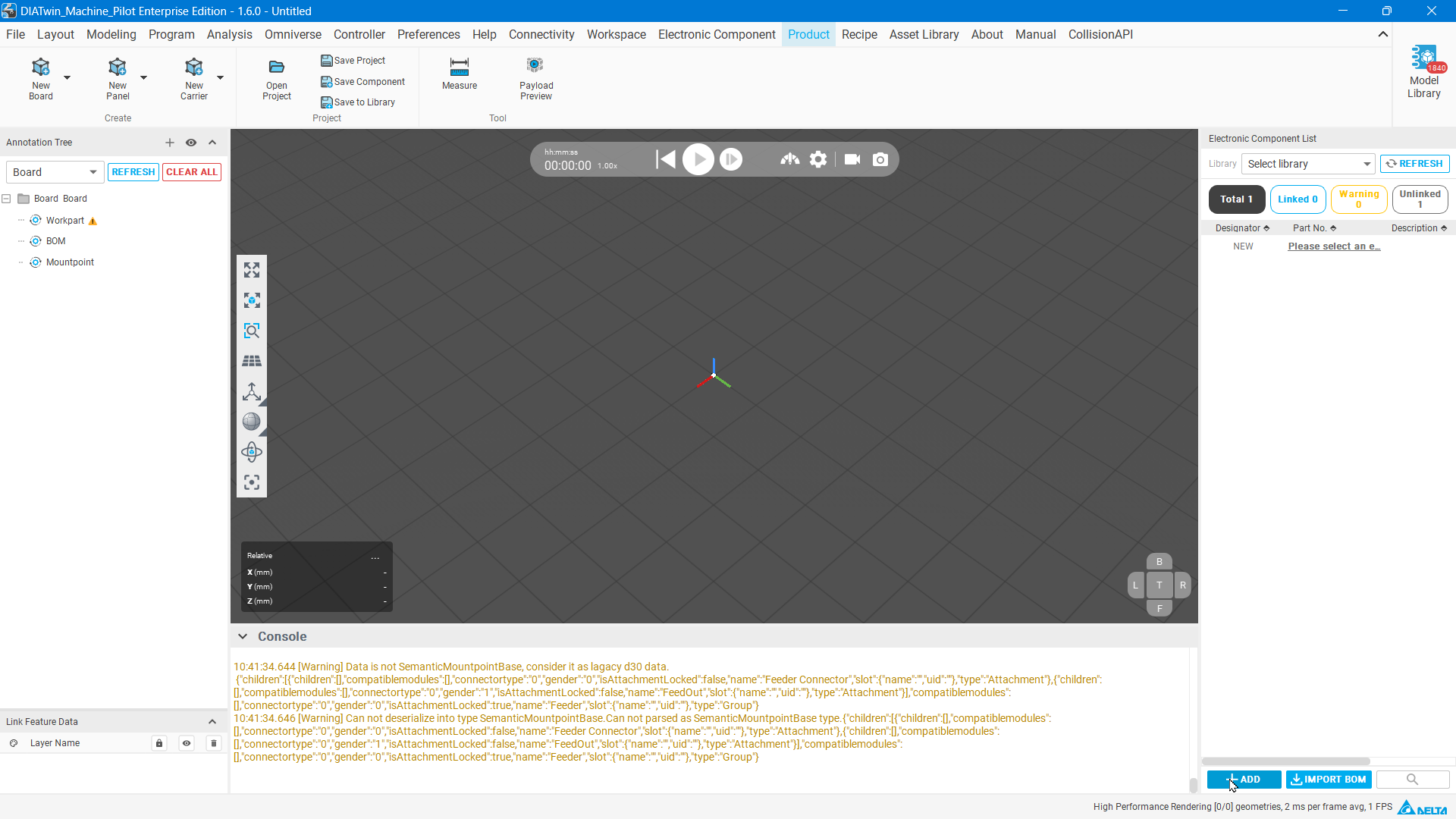Rewind the simulation to the start
Viewport: 1456px width, 819px height.
point(666,159)
